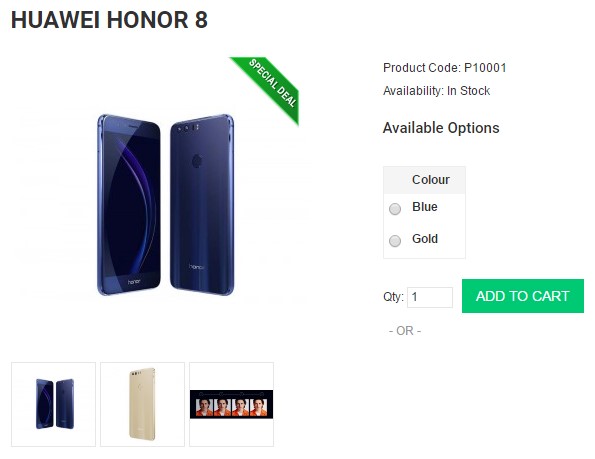Click the Availability In Stock text
The height and width of the screenshot is (459, 595).
(x=436, y=91)
